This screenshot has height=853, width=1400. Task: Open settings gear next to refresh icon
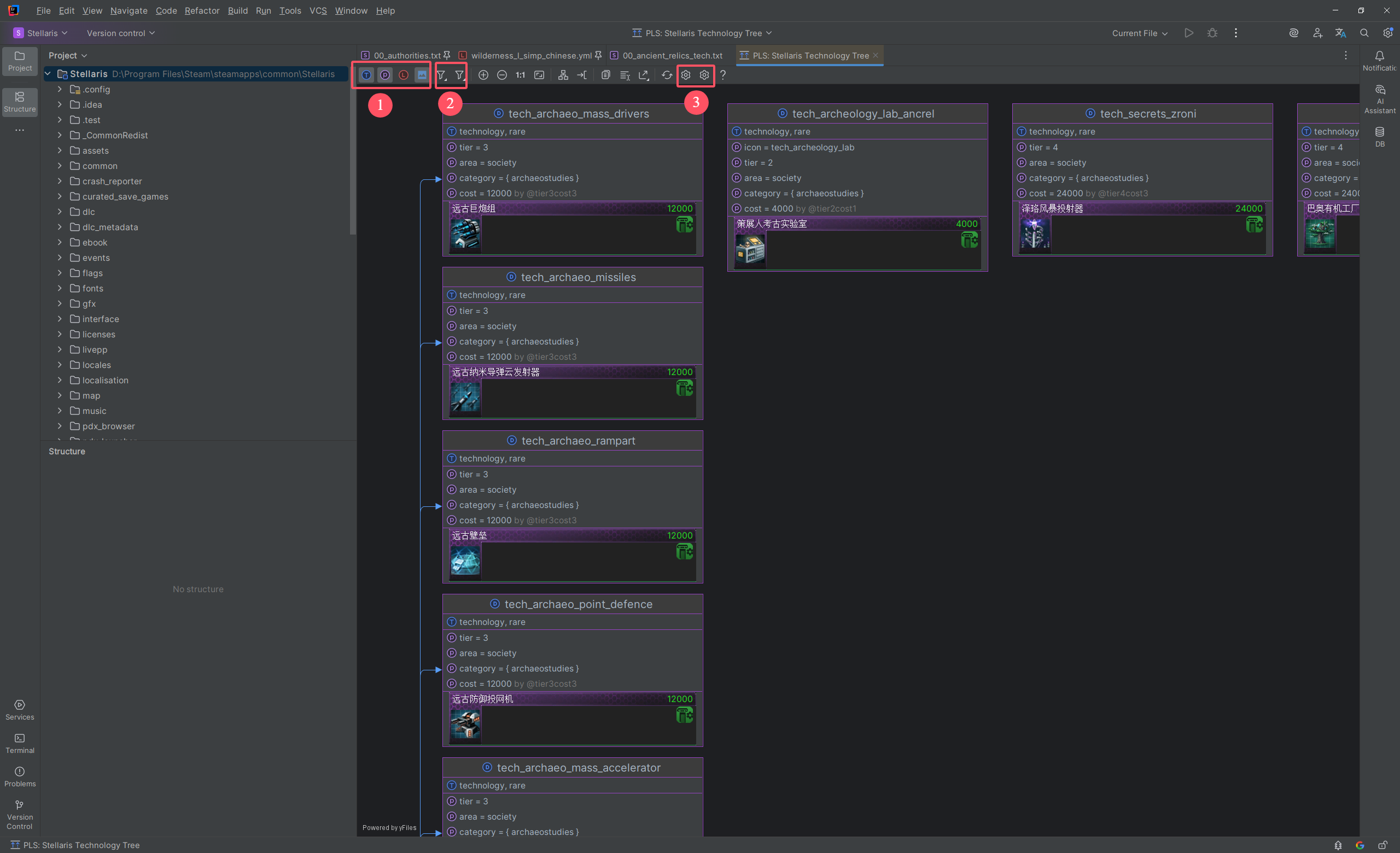click(x=686, y=75)
